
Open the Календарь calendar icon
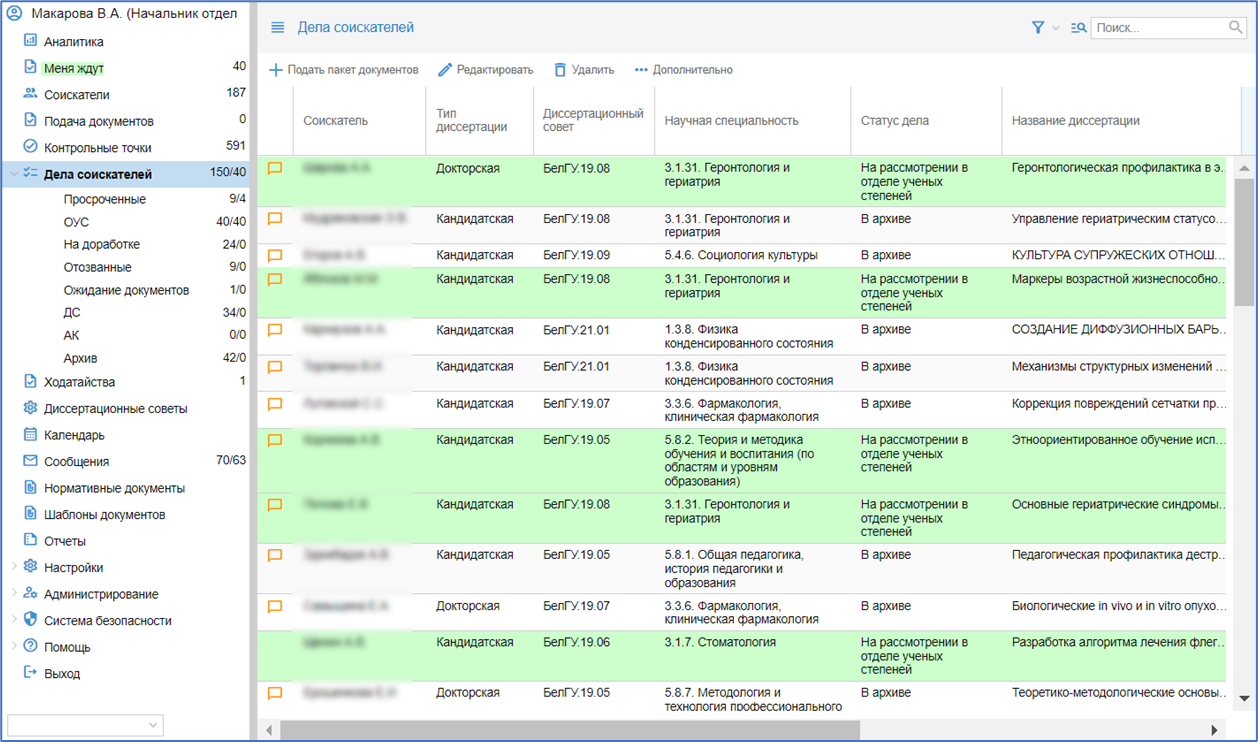click(30, 435)
